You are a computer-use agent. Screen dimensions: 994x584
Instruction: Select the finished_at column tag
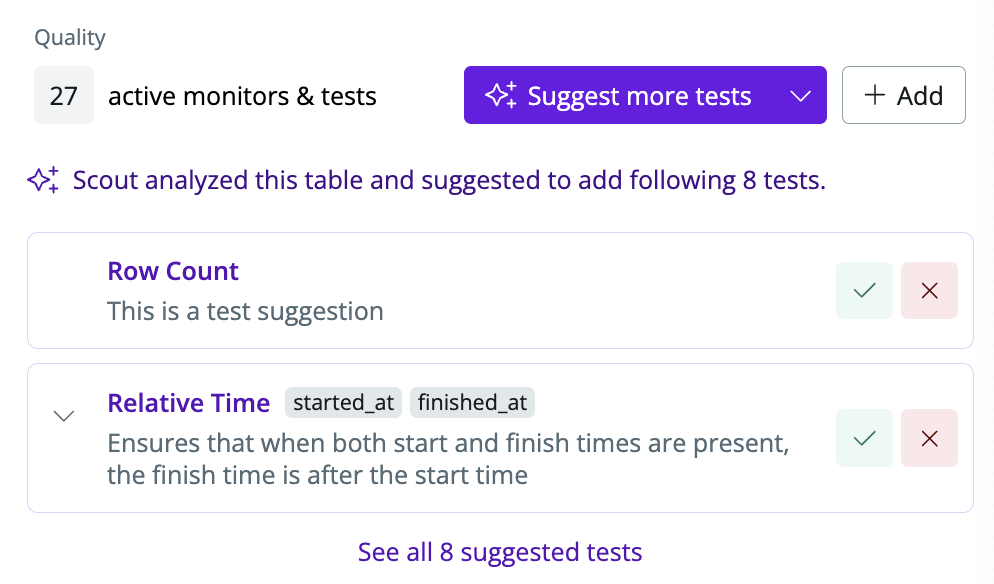(472, 403)
